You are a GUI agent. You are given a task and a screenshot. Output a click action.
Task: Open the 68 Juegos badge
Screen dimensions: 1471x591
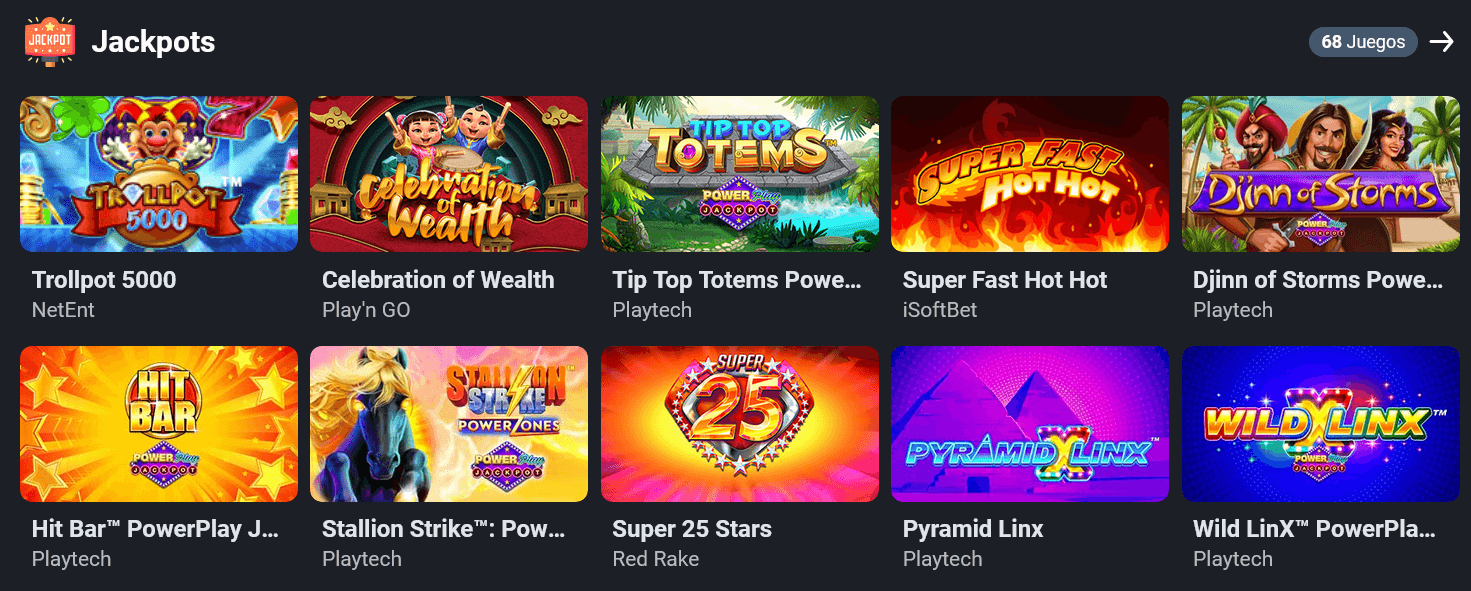pos(1362,42)
